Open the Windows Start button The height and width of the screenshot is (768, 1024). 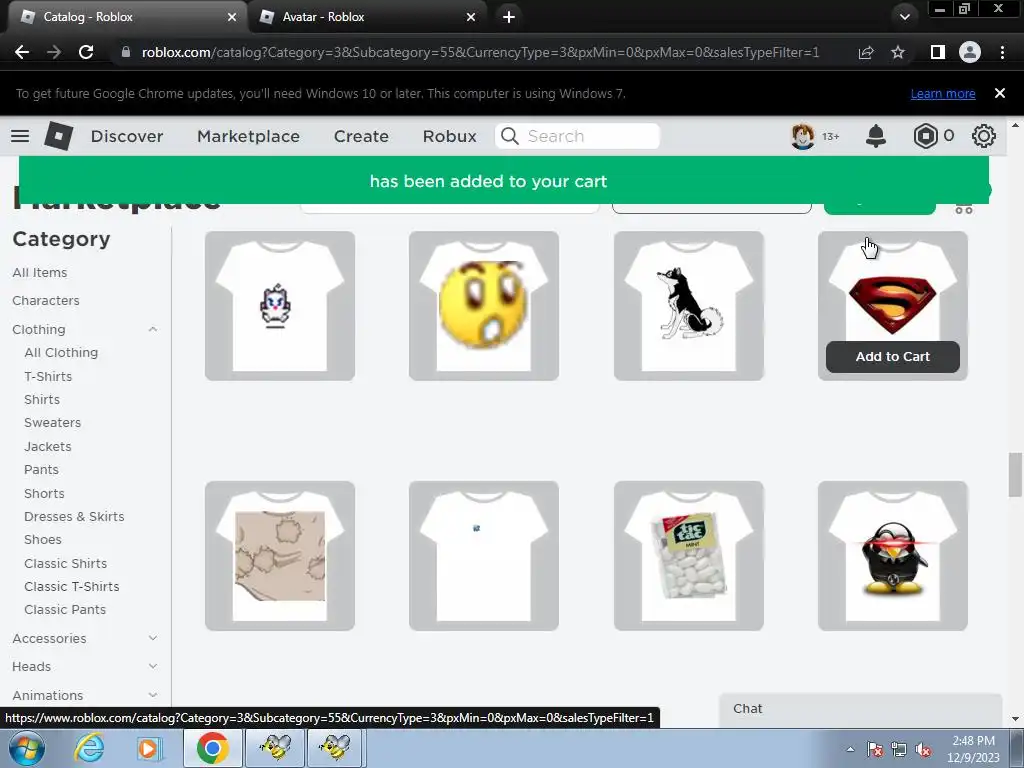pyautogui.click(x=27, y=748)
